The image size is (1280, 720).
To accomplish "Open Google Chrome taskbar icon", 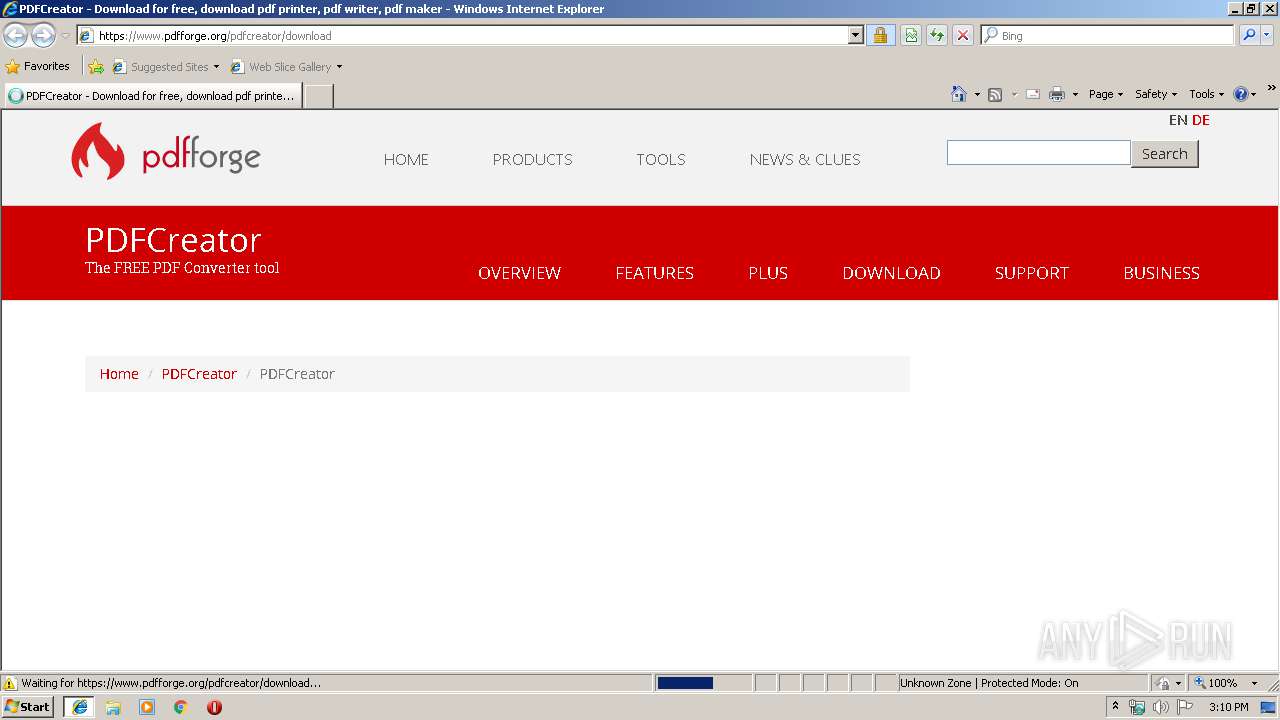I will [181, 707].
